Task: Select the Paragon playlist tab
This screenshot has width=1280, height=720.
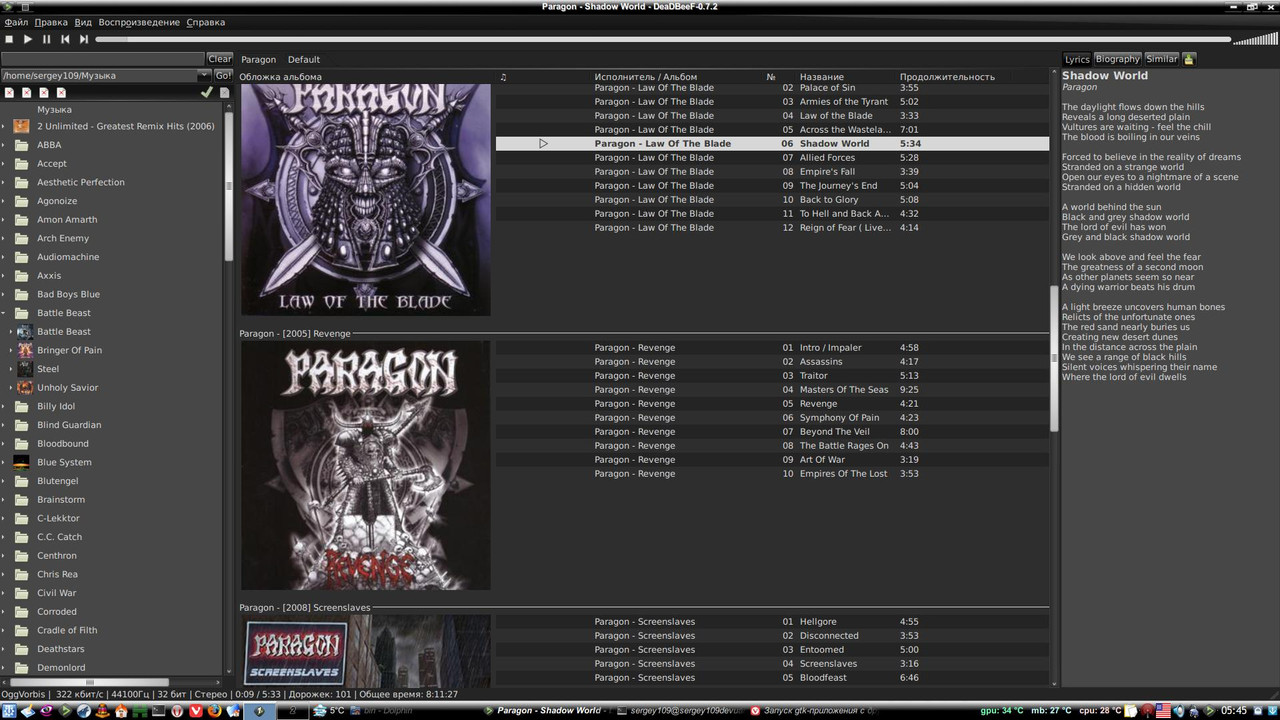Action: point(258,59)
